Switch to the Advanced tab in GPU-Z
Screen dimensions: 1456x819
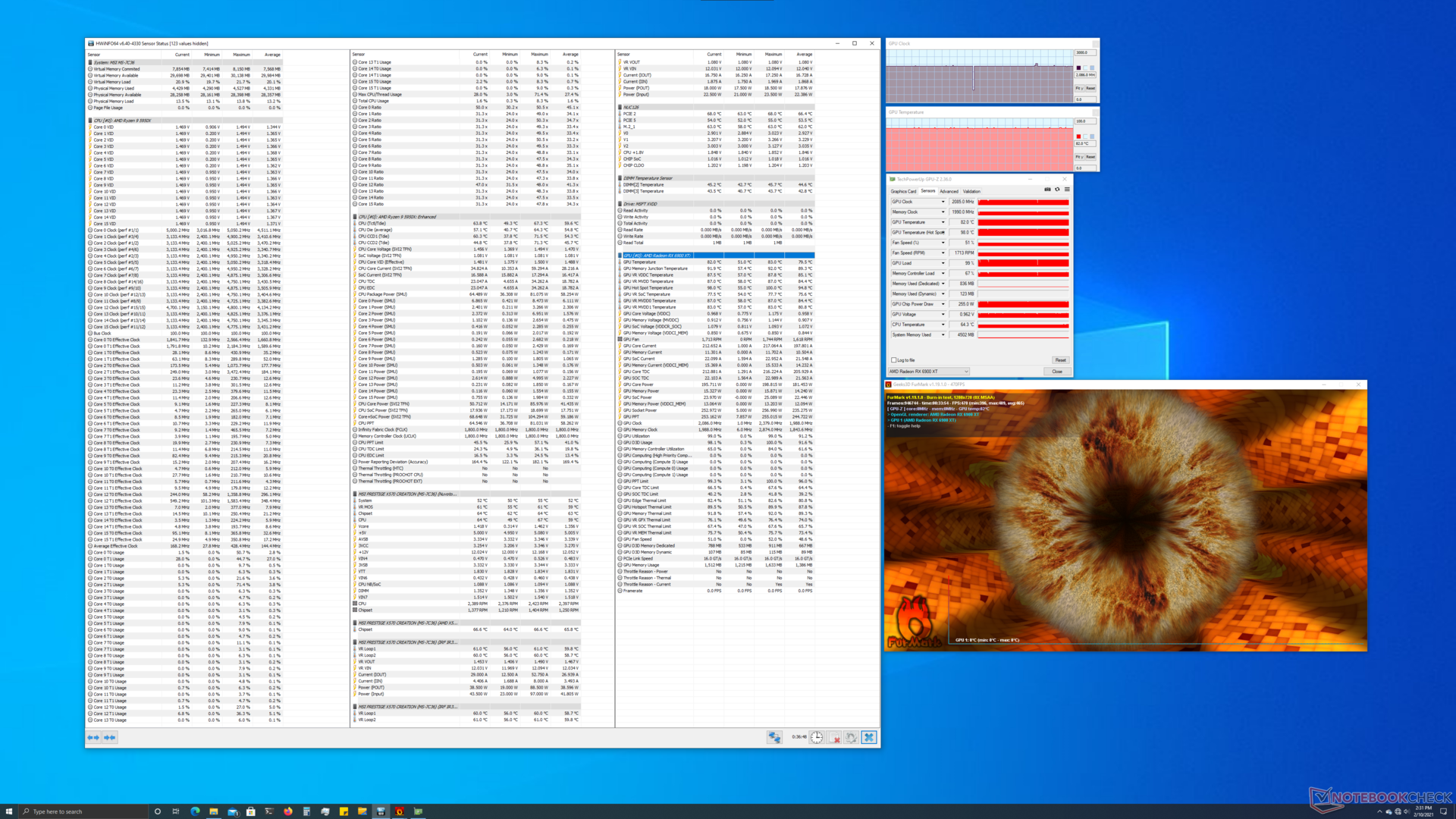[x=949, y=191]
